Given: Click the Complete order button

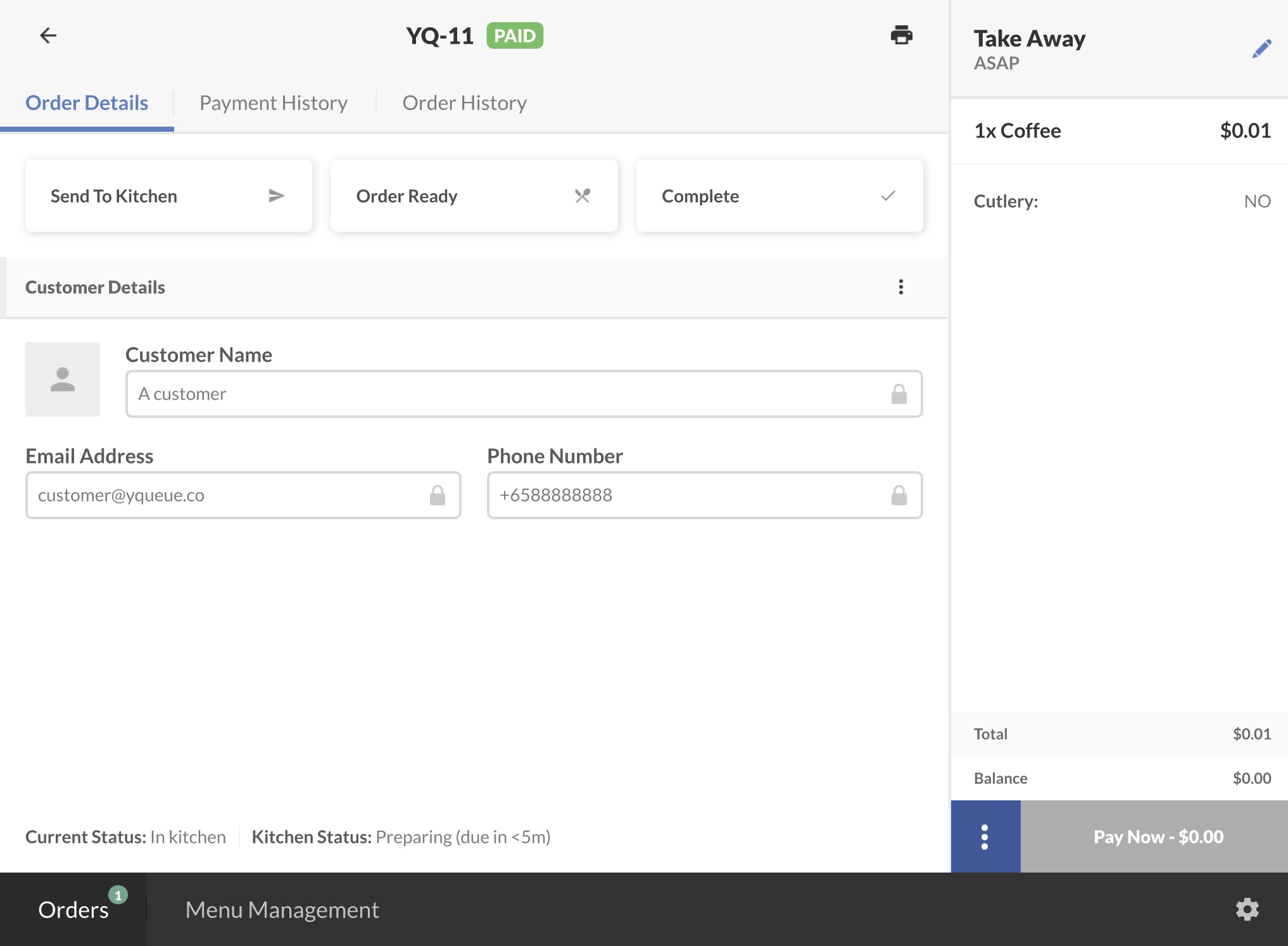Looking at the screenshot, I should [x=779, y=196].
